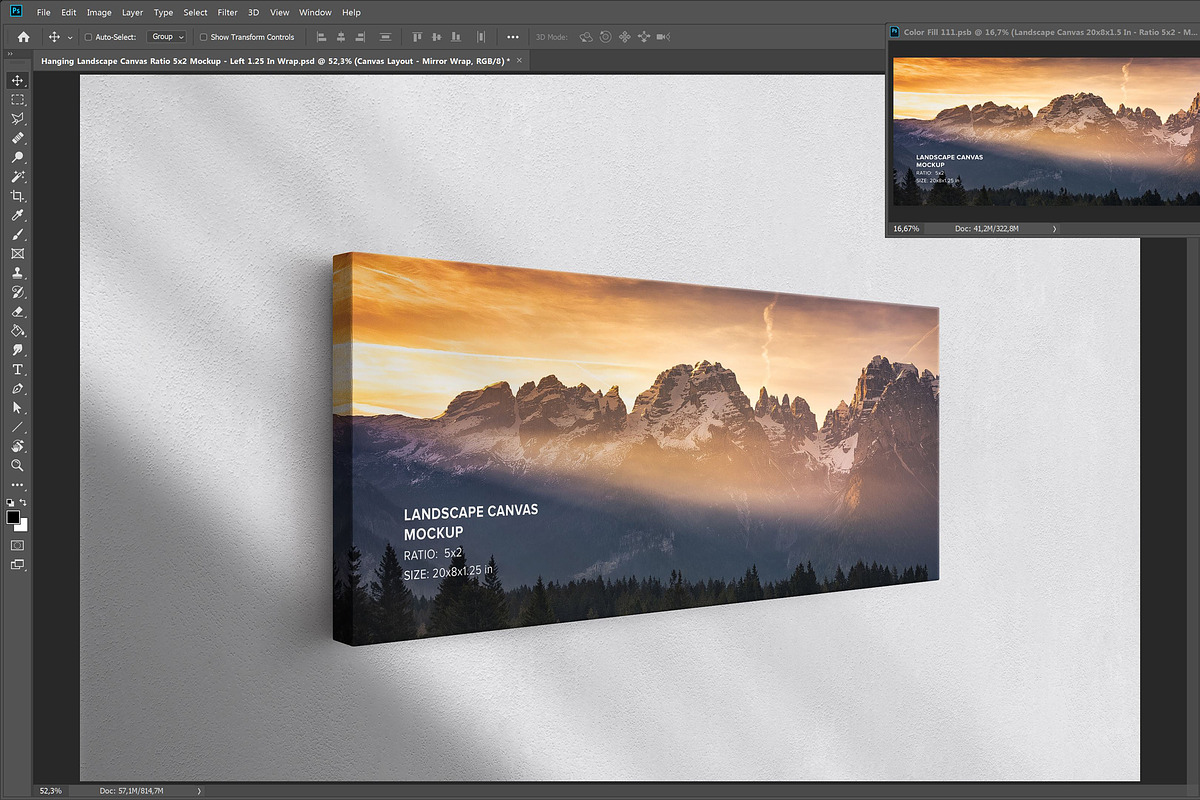Select the Zoom magnifier tool
The image size is (1200, 800).
click(17, 465)
